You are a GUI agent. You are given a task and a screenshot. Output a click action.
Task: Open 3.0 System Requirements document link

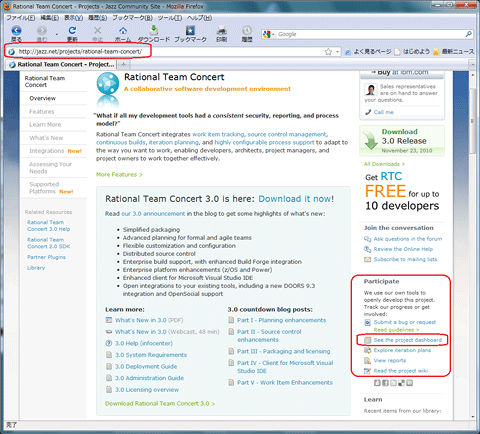click(x=151, y=355)
